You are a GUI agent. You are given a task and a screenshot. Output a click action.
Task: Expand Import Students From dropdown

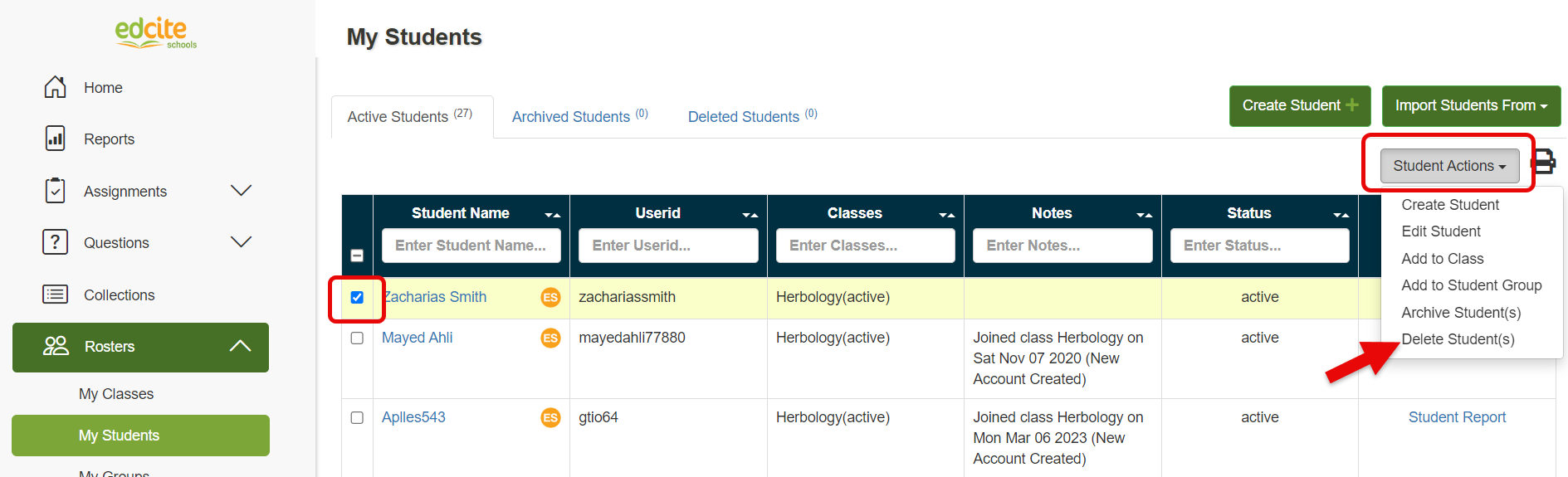pos(1471,105)
